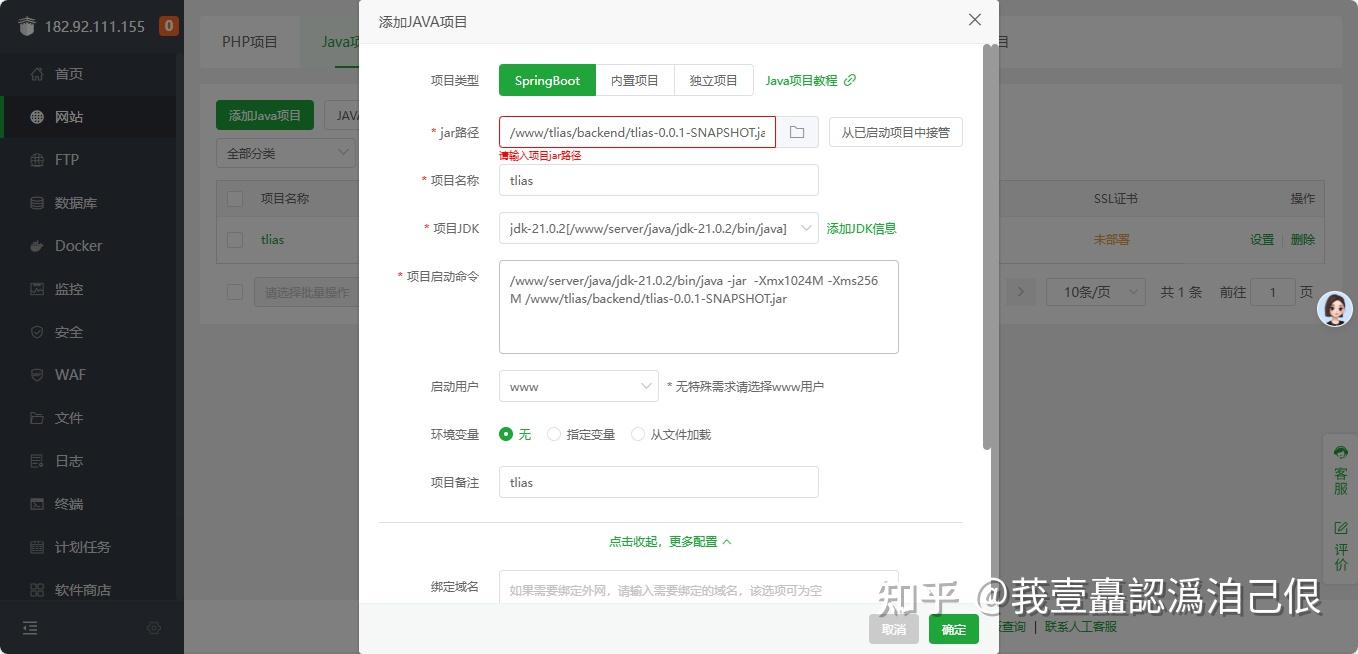The image size is (1358, 654).
Task: Check the tlias project checkbox
Action: 235,239
